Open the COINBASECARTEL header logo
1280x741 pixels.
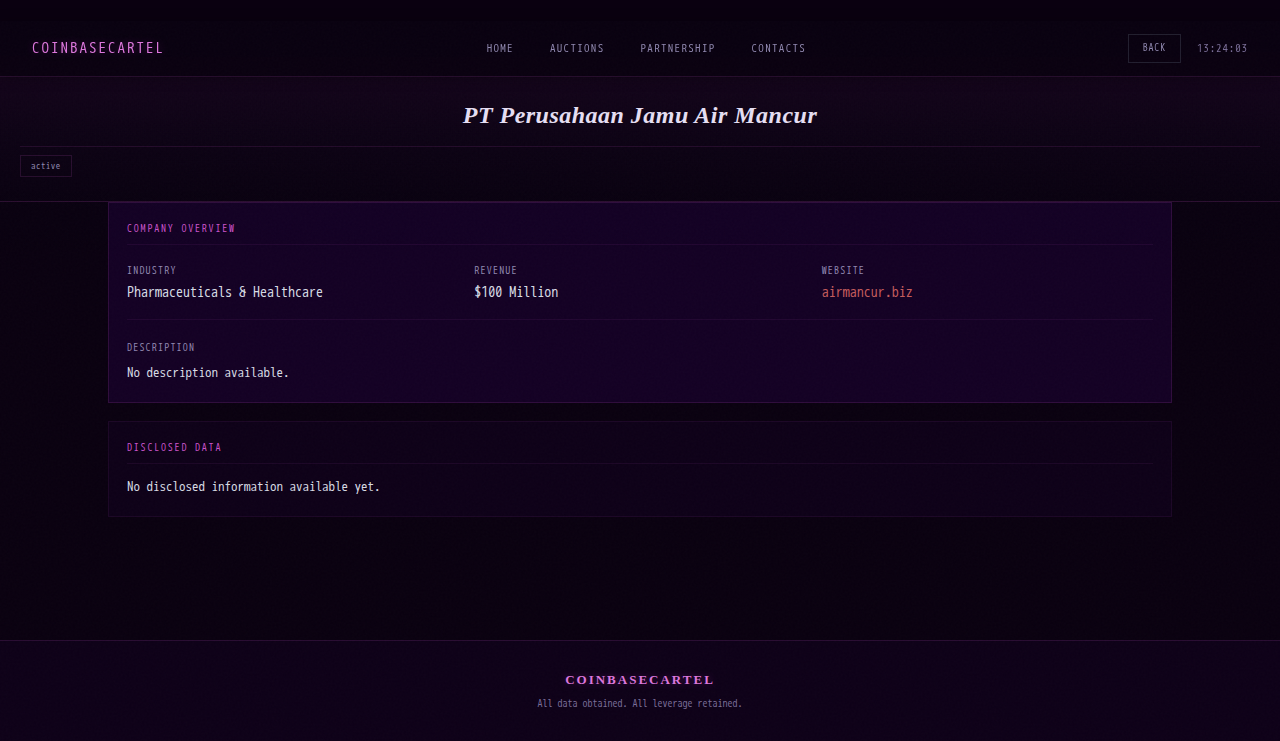[x=97, y=48]
